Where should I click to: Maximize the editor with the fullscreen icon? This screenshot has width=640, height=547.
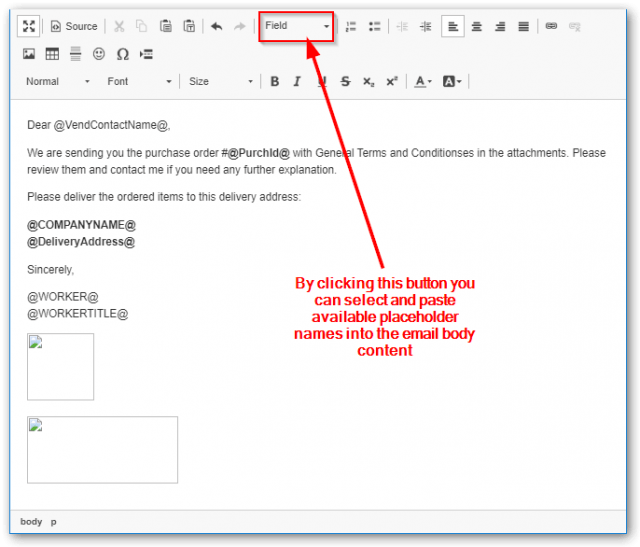click(x=29, y=27)
